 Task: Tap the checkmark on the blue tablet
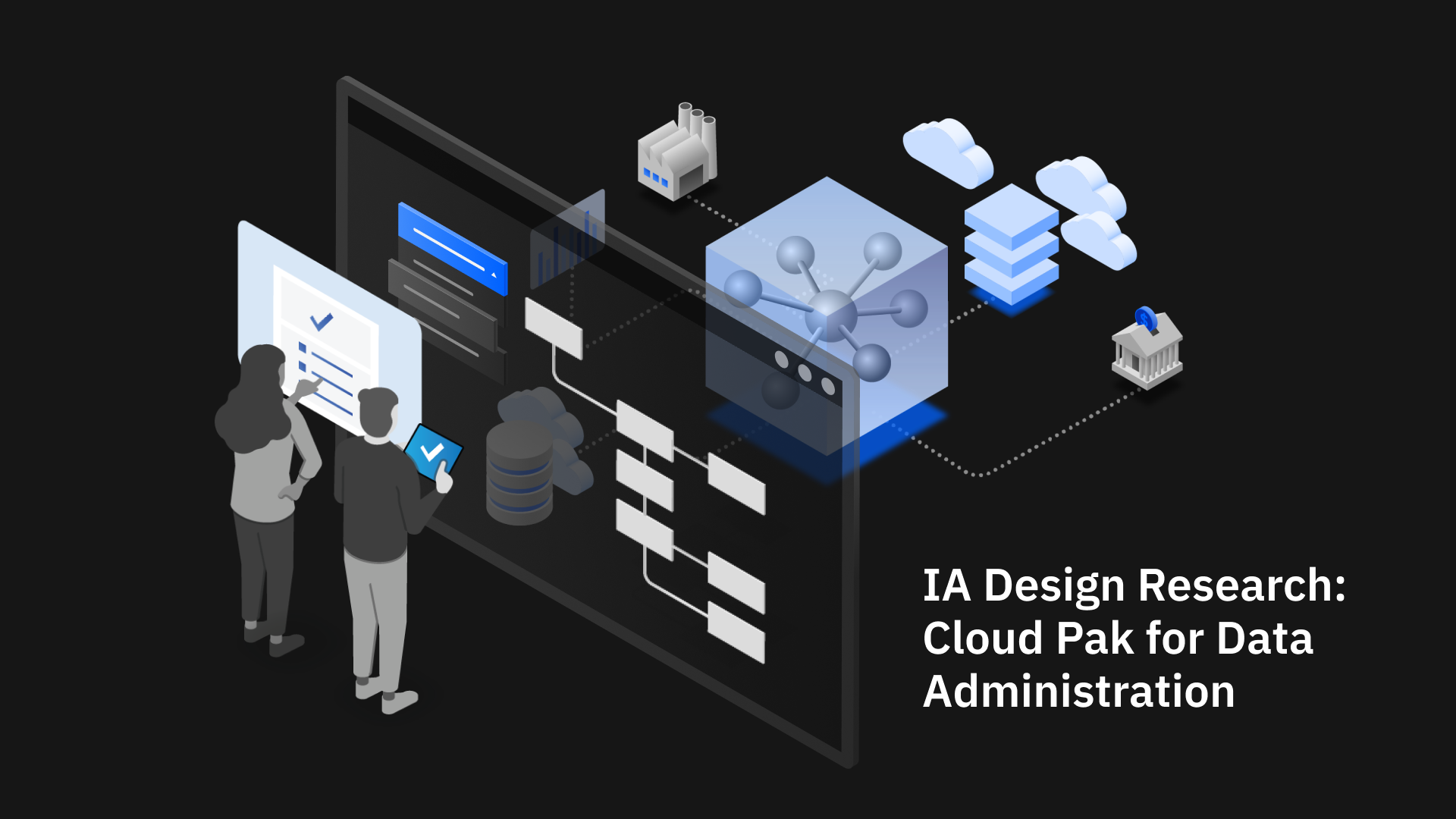(x=431, y=453)
